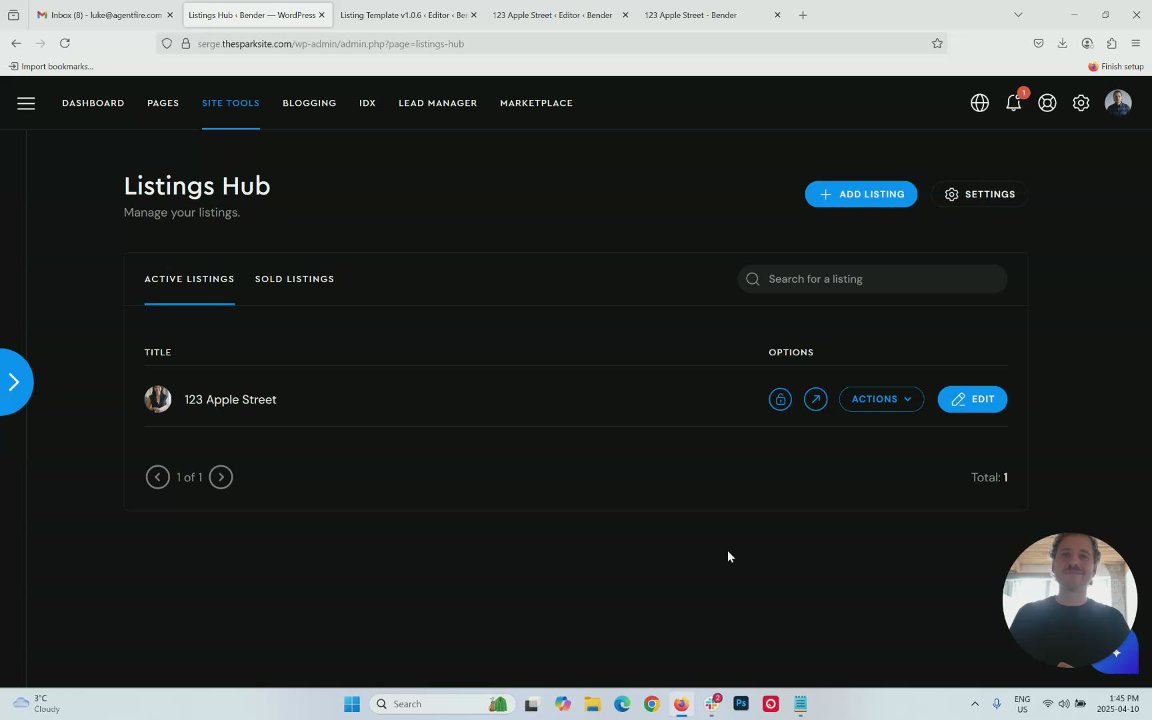Open a new browser tab
This screenshot has width=1152, height=720.
pos(802,15)
